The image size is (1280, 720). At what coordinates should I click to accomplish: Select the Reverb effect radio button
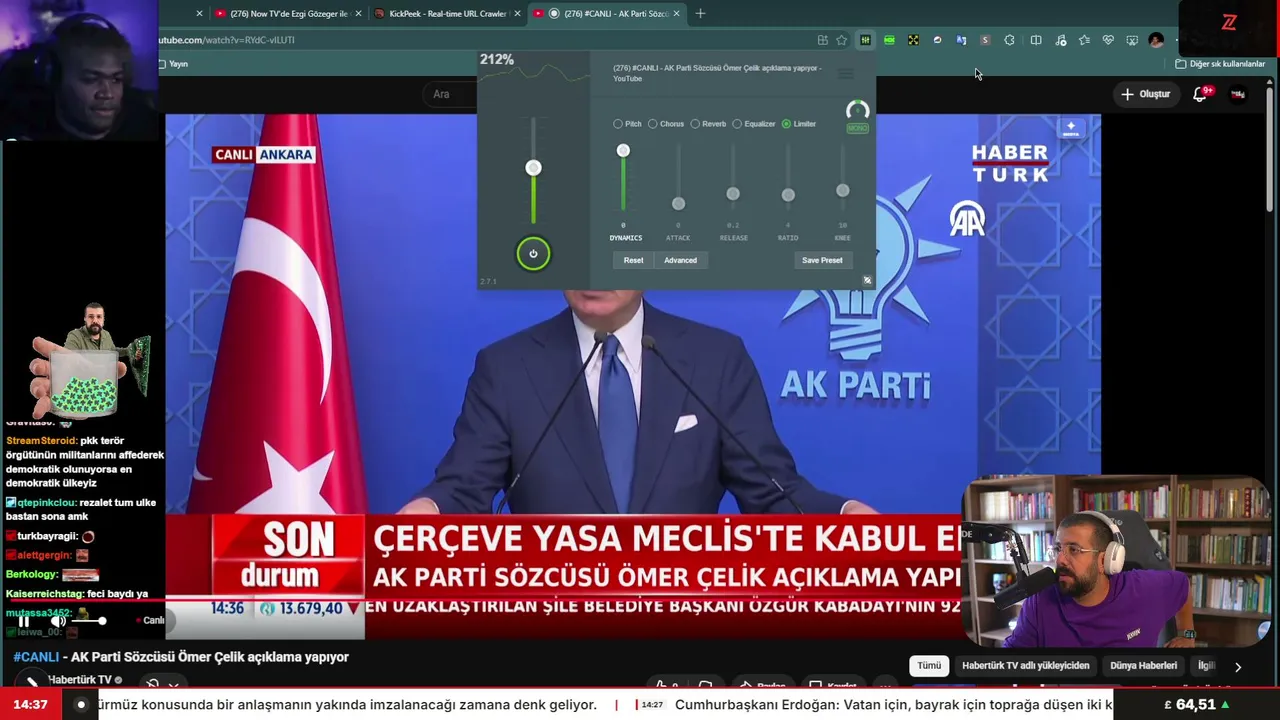(695, 124)
